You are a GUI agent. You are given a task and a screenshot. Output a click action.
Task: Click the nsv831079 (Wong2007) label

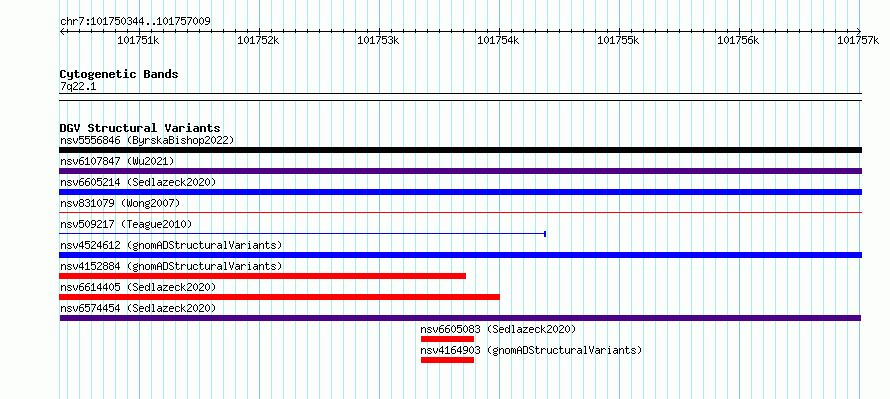point(120,203)
